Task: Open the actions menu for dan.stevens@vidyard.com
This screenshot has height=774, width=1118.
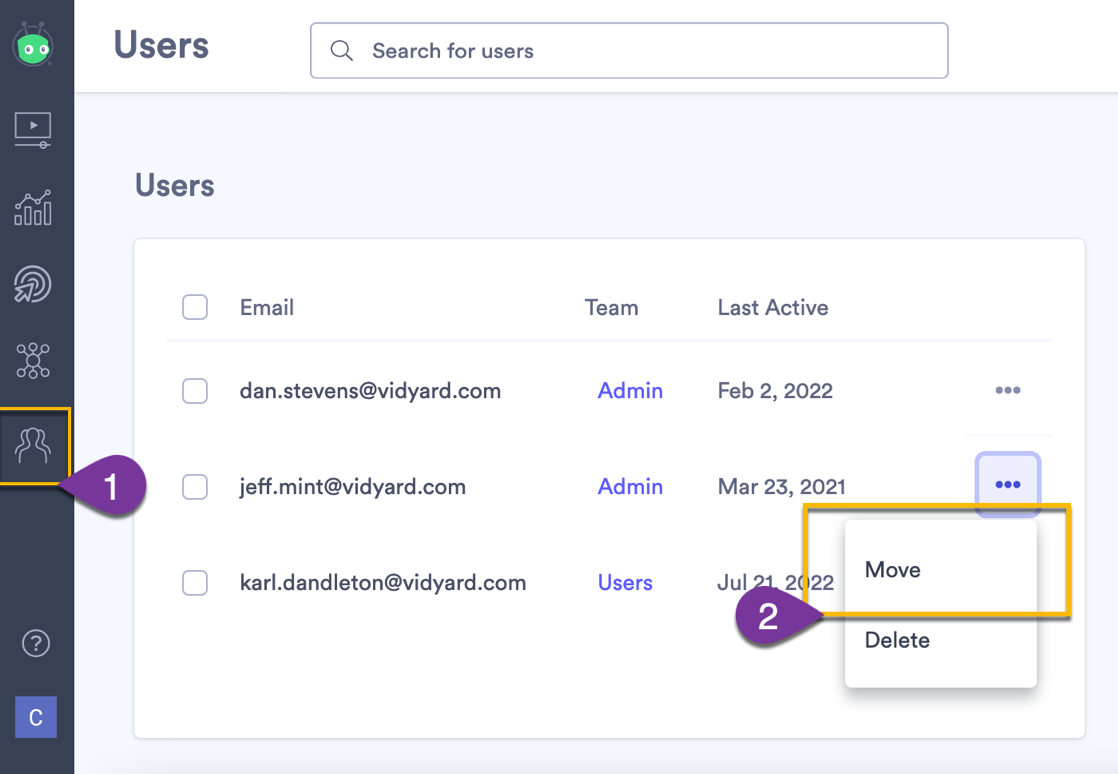Action: [1007, 390]
